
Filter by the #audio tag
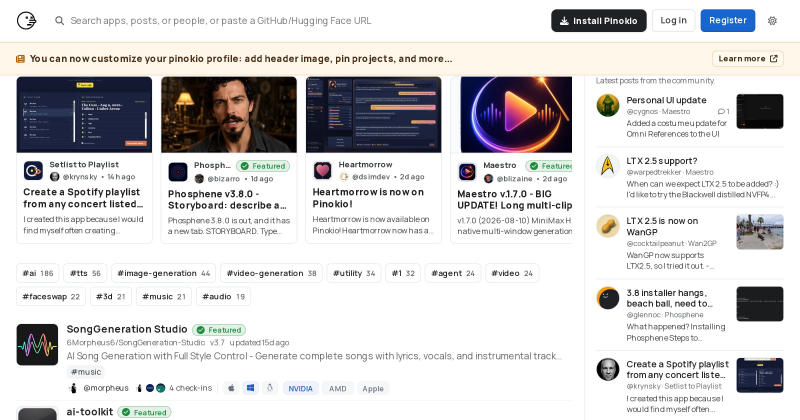click(x=223, y=297)
